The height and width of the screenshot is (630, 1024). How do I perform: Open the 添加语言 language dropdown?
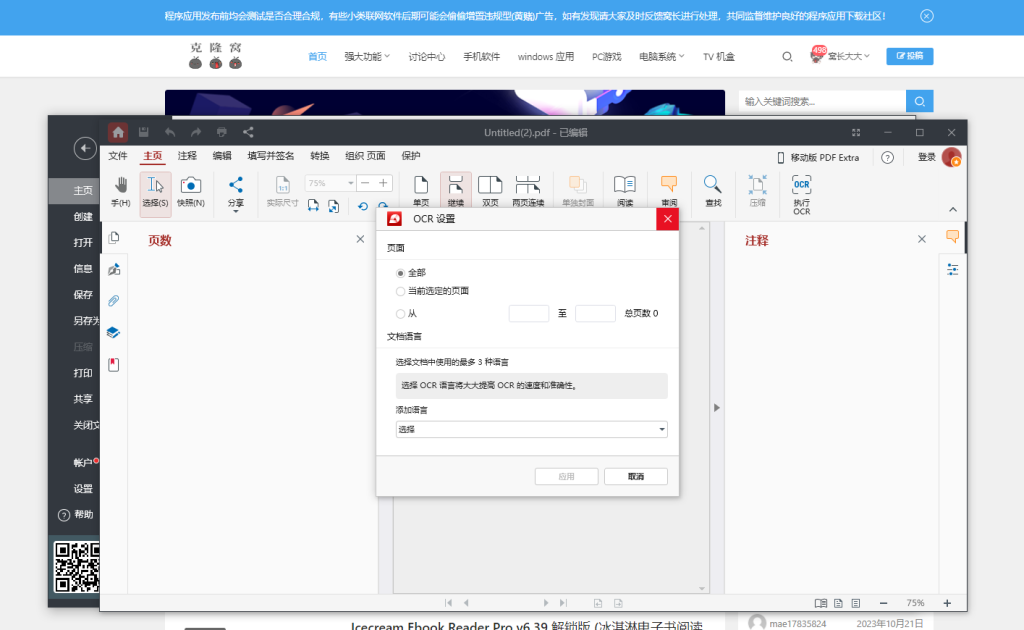coord(531,429)
